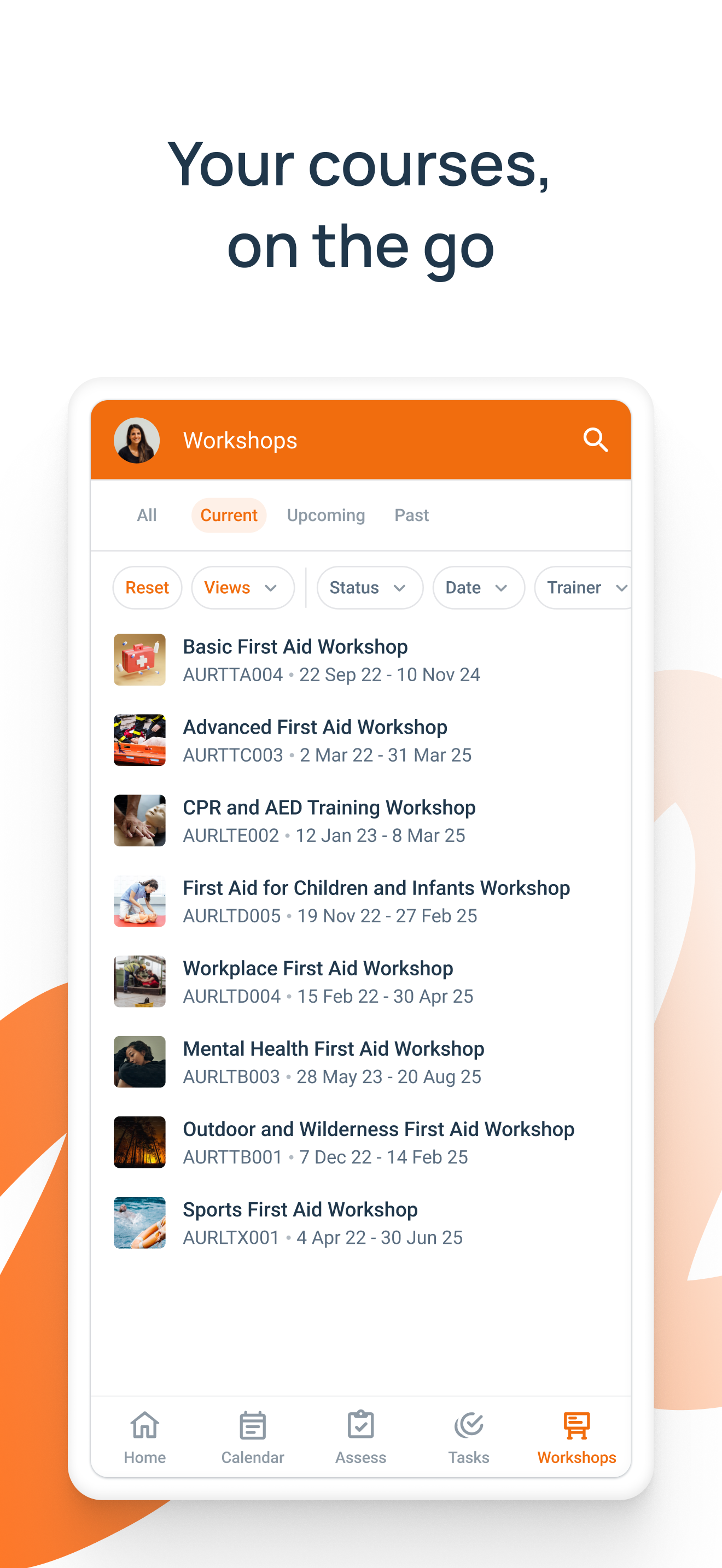Open the search magnifier icon
This screenshot has height=1568, width=722.
[595, 440]
